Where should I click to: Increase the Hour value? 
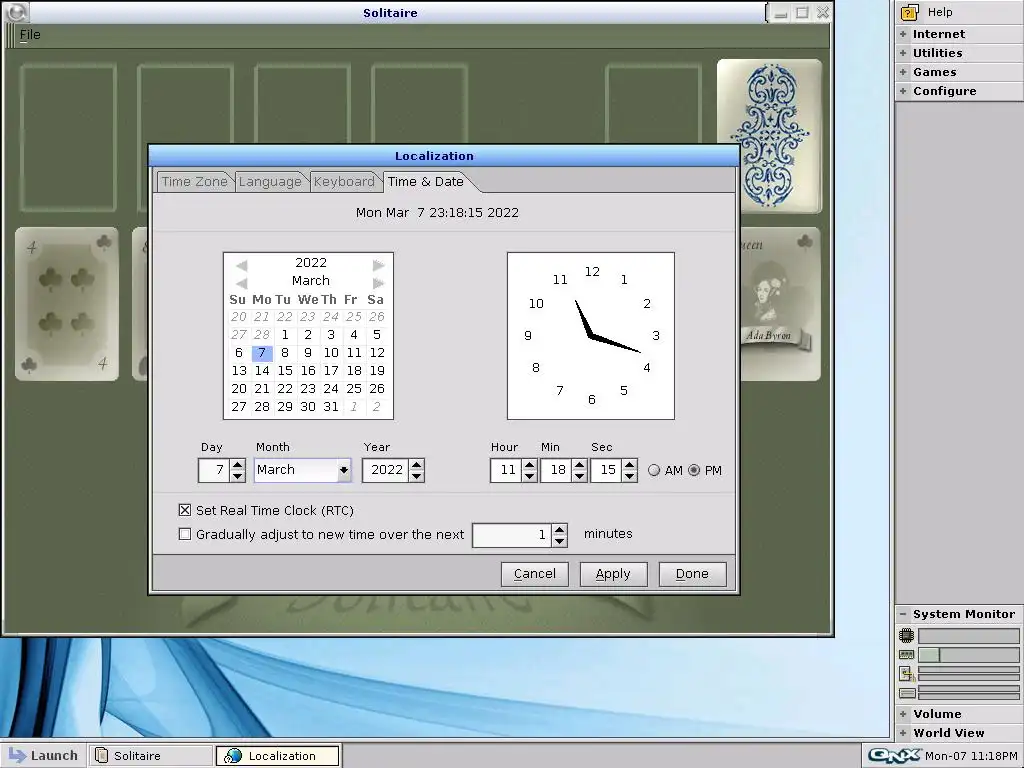pos(530,465)
